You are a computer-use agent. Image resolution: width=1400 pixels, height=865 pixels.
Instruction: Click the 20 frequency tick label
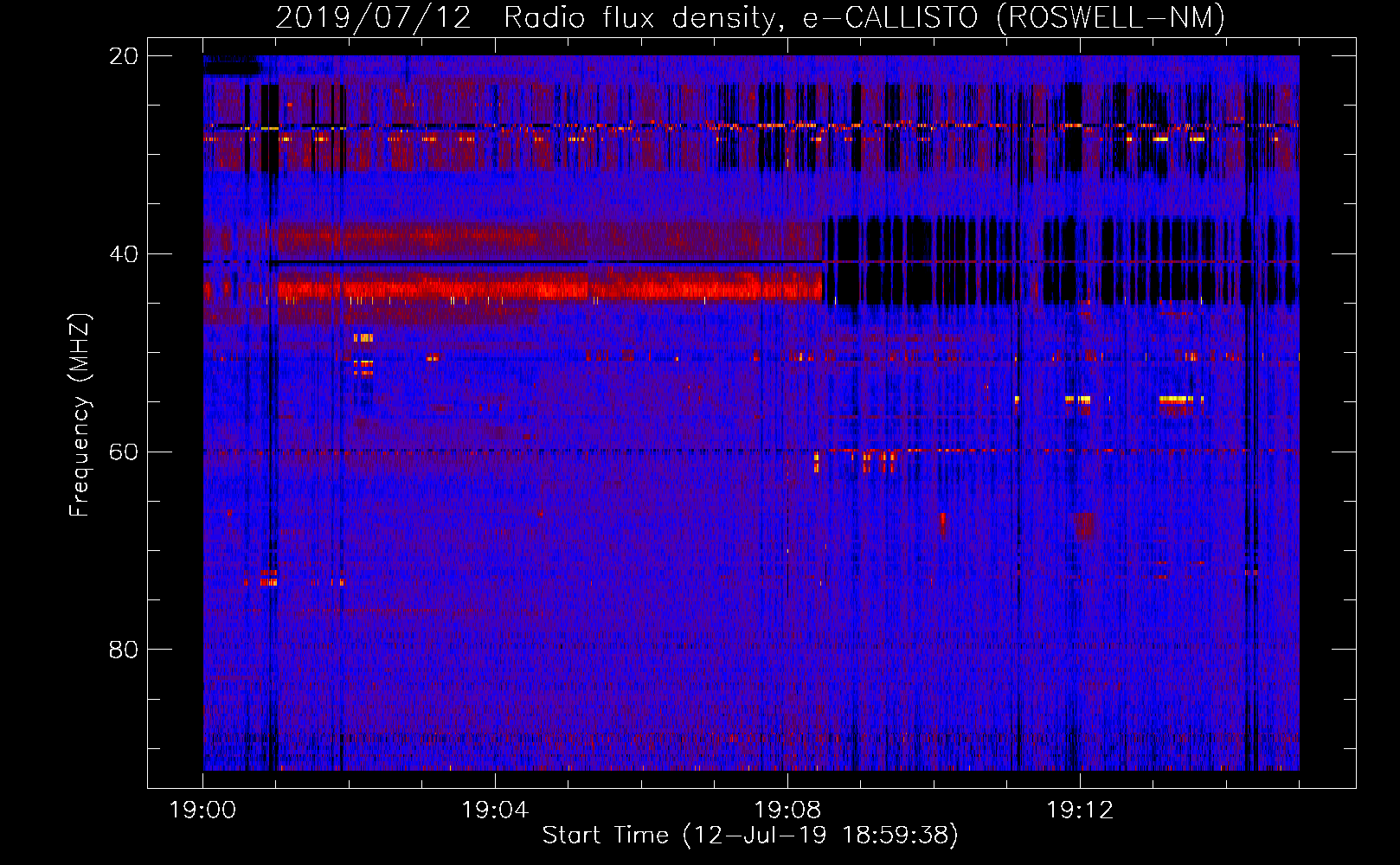[124, 56]
